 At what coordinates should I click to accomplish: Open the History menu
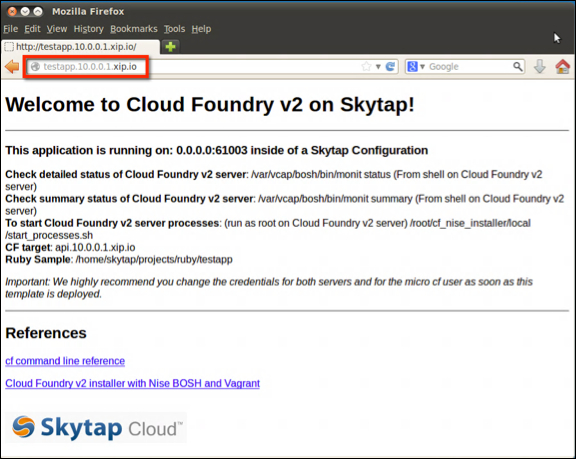tap(89, 29)
